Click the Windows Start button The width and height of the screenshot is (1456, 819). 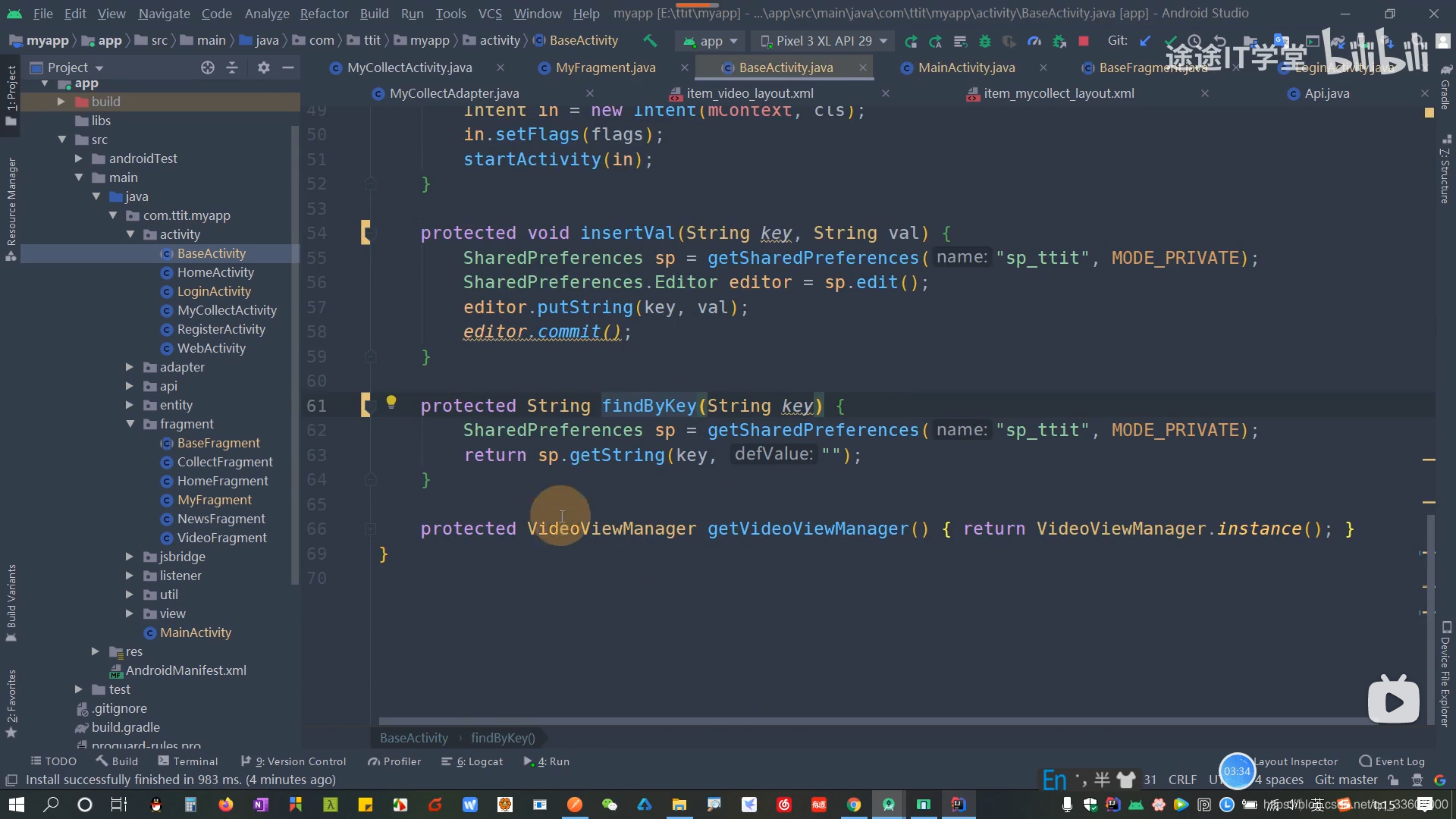(x=16, y=805)
